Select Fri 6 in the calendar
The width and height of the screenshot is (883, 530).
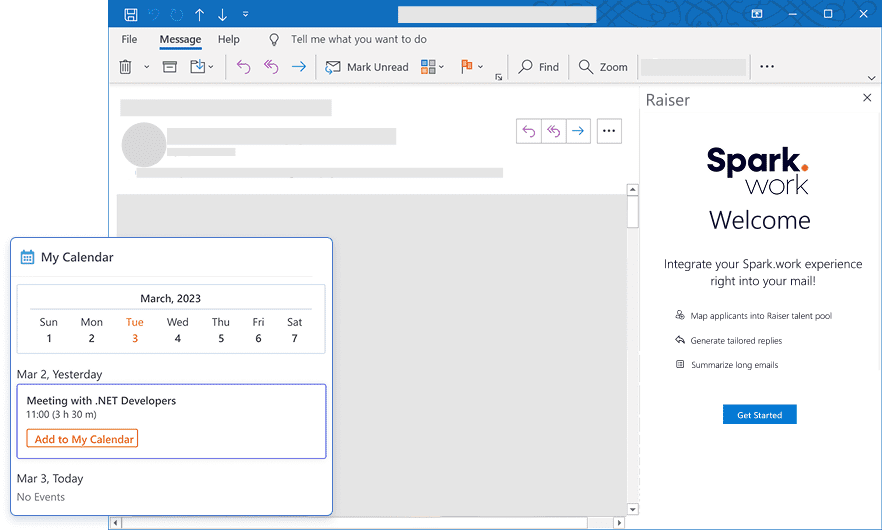click(258, 330)
